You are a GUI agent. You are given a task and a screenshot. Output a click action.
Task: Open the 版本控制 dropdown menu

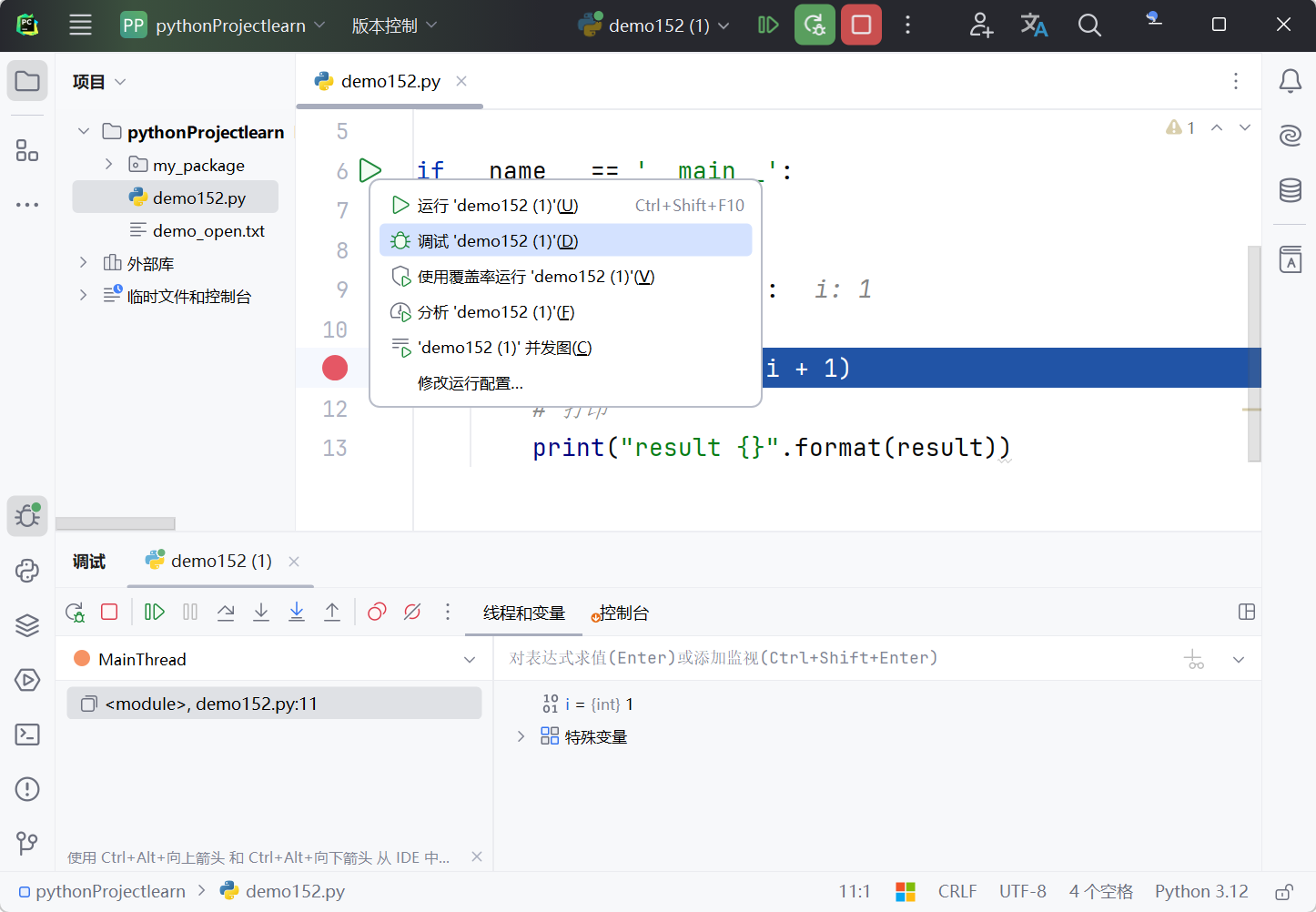(x=394, y=25)
